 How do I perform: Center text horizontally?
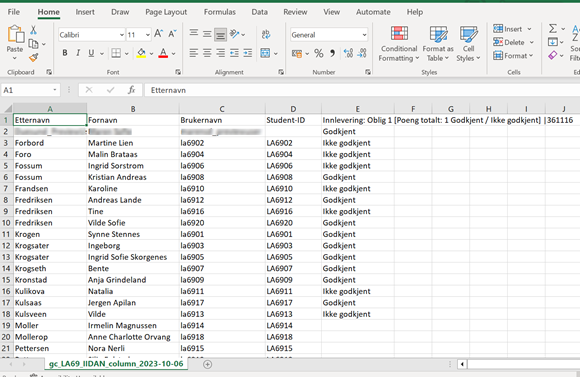coord(207,53)
